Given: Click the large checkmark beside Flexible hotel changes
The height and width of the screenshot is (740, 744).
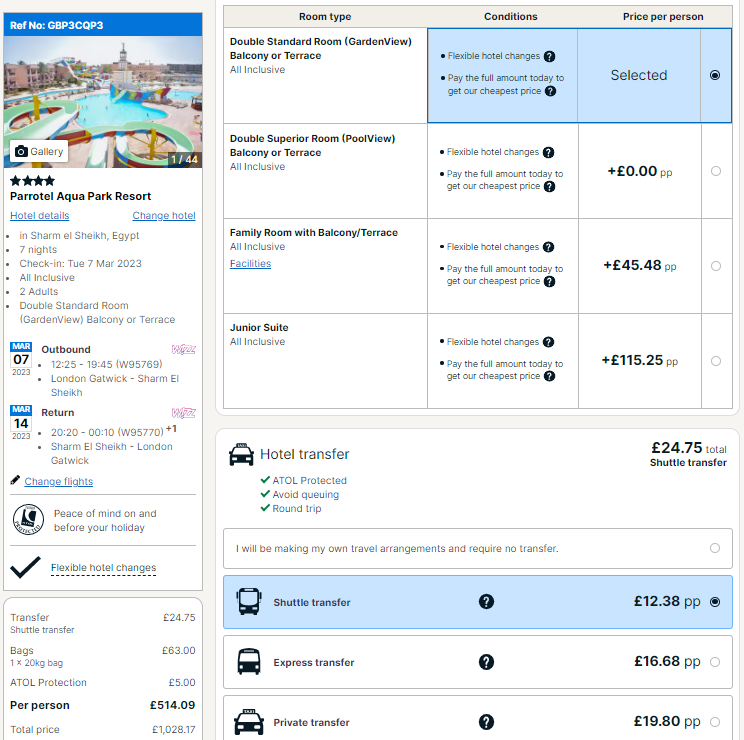Looking at the screenshot, I should [25, 567].
